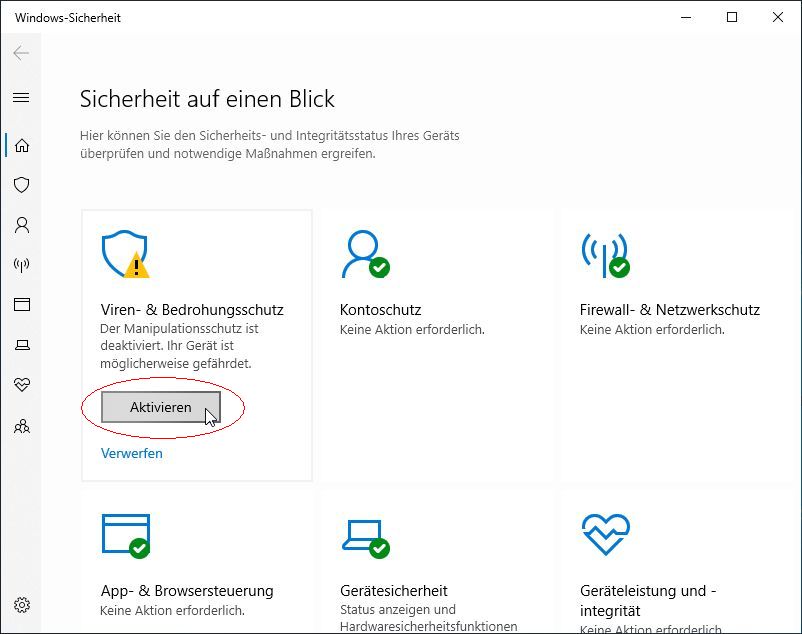This screenshot has height=634, width=802.
Task: Minimize the Windows-Sicherheit window
Action: click(x=686, y=17)
